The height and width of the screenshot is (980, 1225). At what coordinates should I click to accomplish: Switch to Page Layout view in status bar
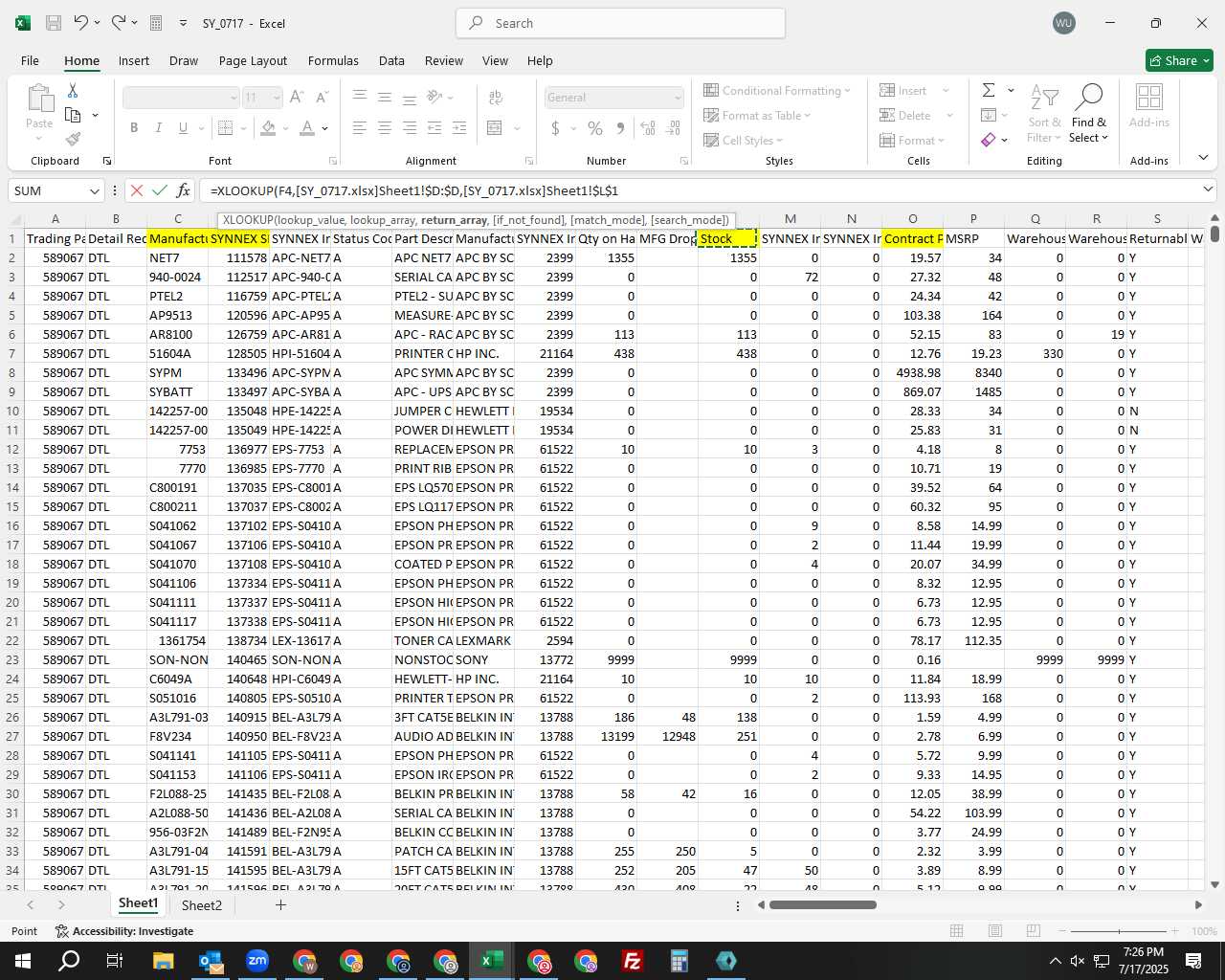pos(994,931)
